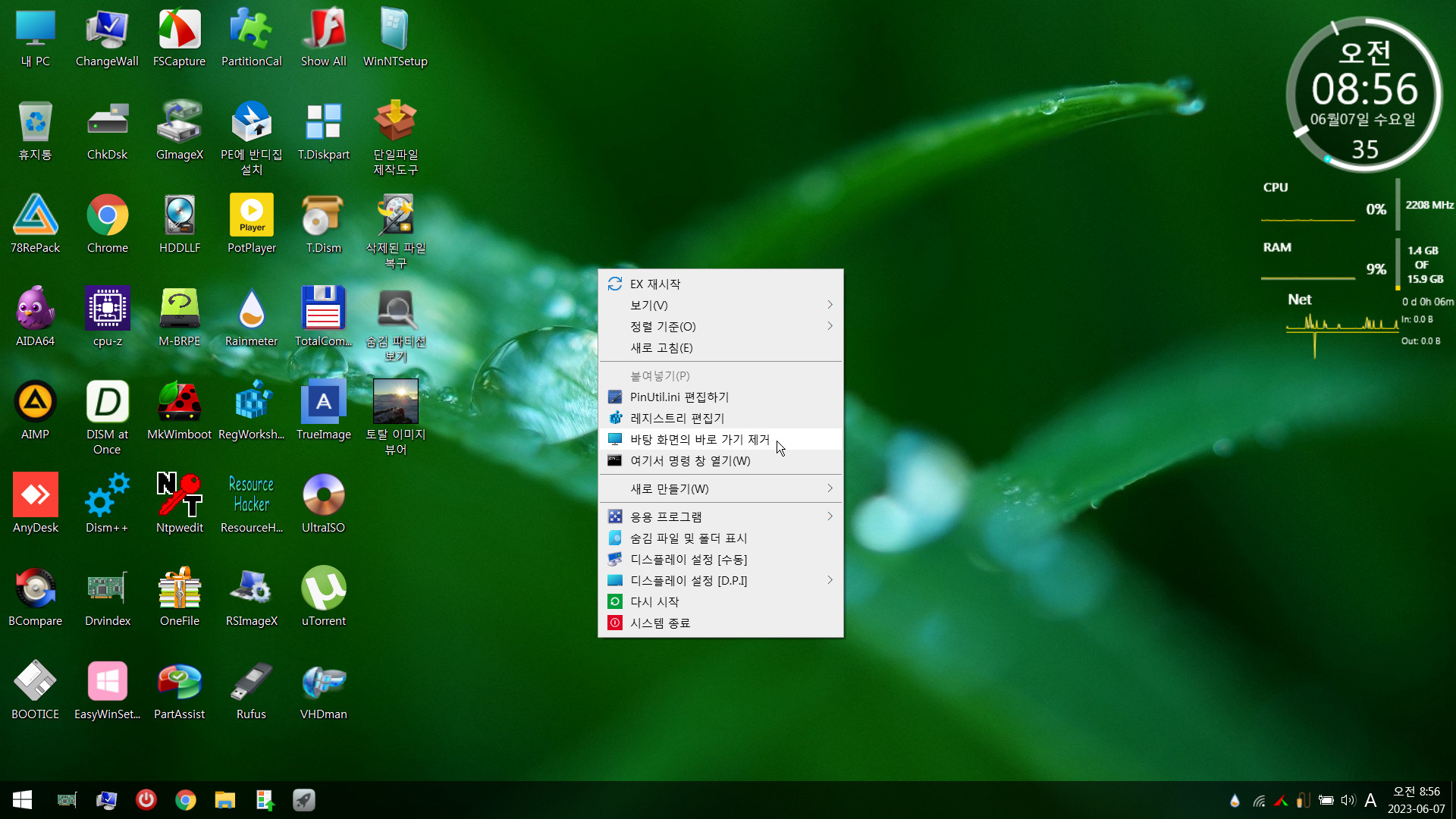Click the red power button on taskbar
This screenshot has width=1456, height=819.
(146, 800)
